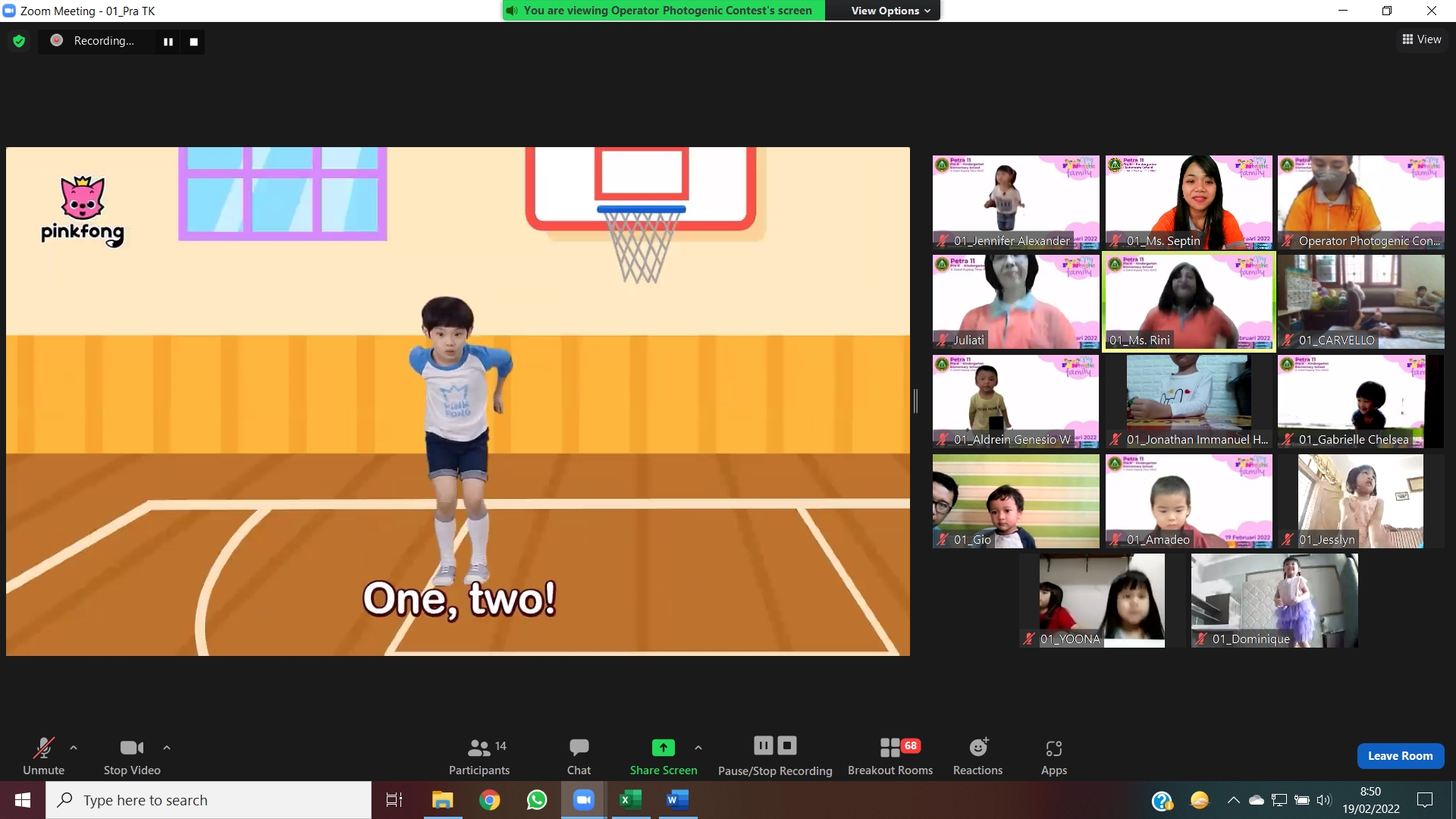
Task: Open Windows notification center
Action: click(1425, 800)
